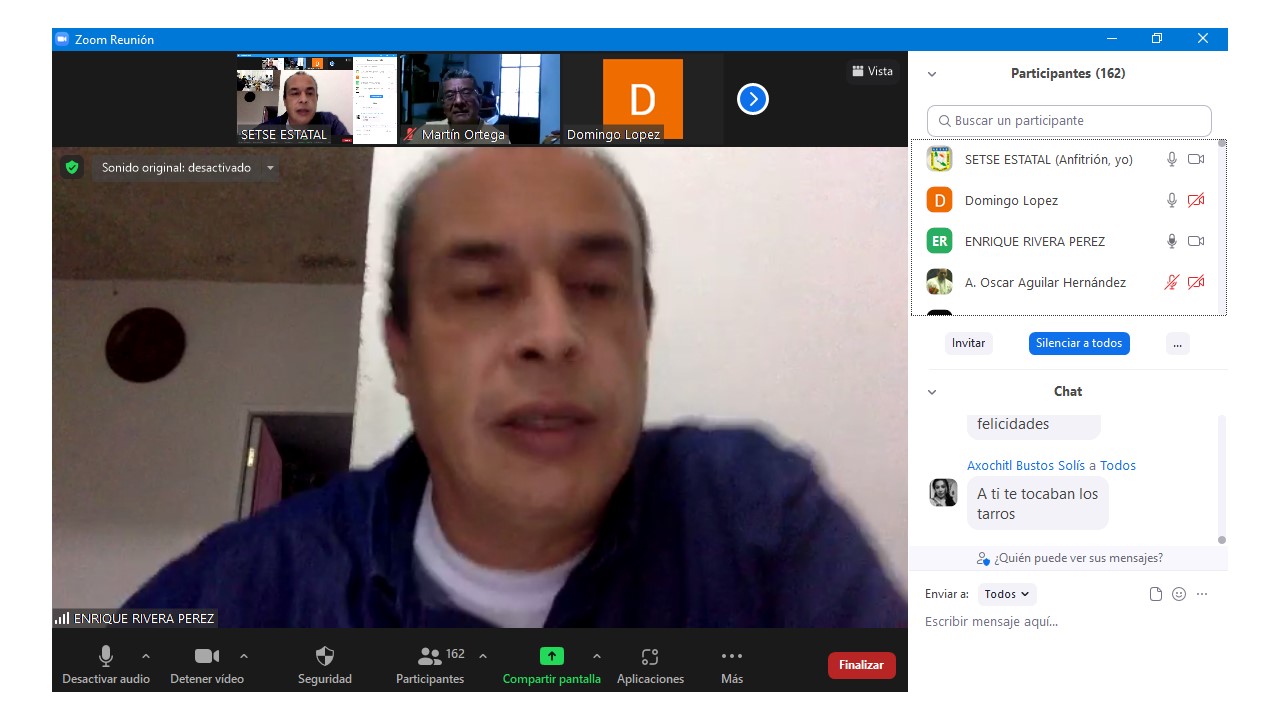Open the Sonido original dropdown arrow
This screenshot has height=720, width=1280.
click(270, 168)
